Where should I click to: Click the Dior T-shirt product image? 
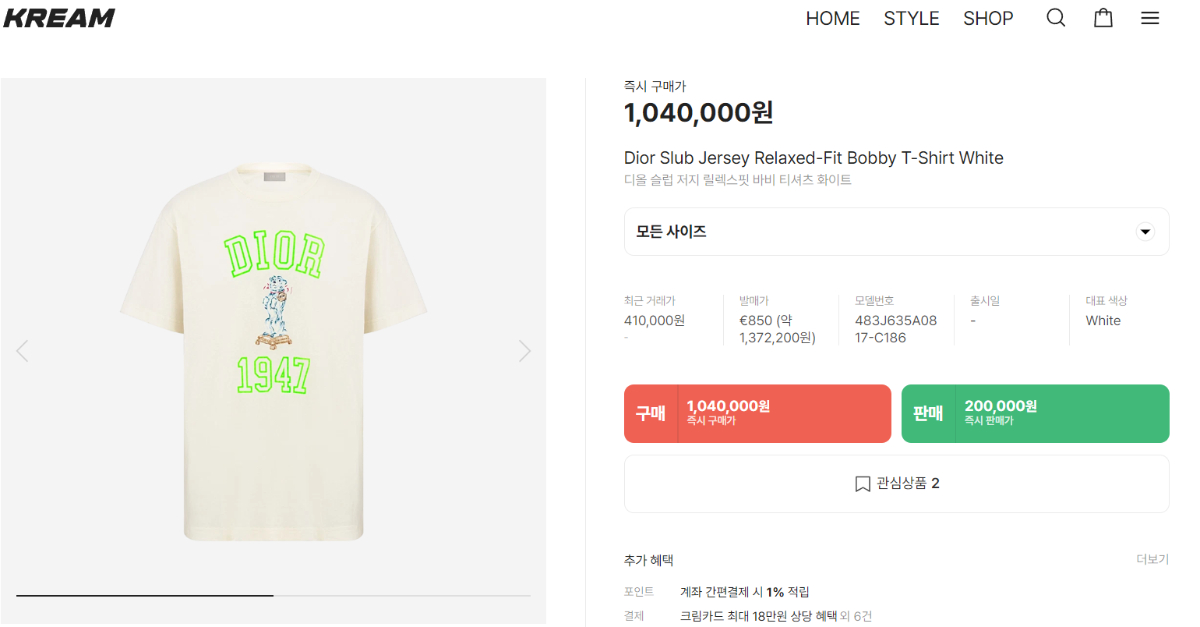click(x=273, y=350)
